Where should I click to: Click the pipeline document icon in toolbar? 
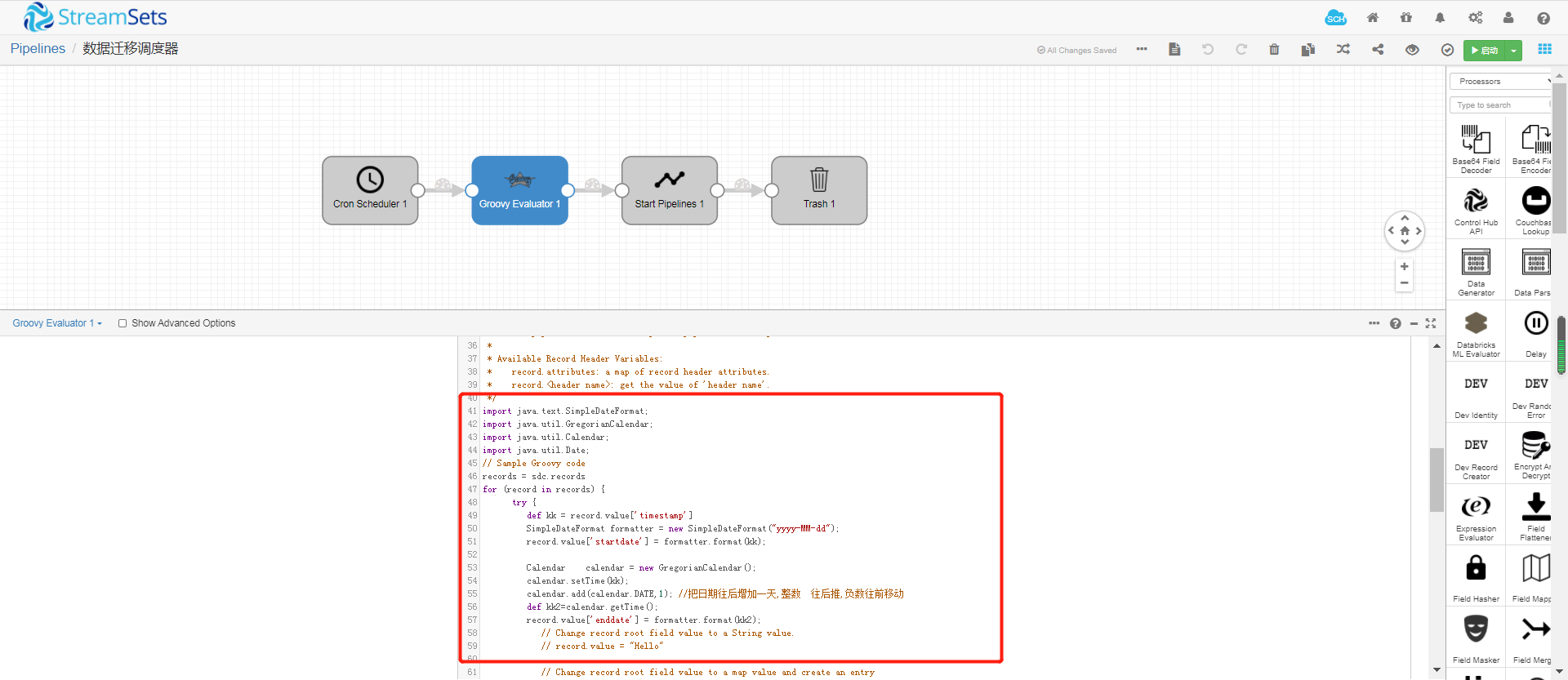pos(1174,50)
